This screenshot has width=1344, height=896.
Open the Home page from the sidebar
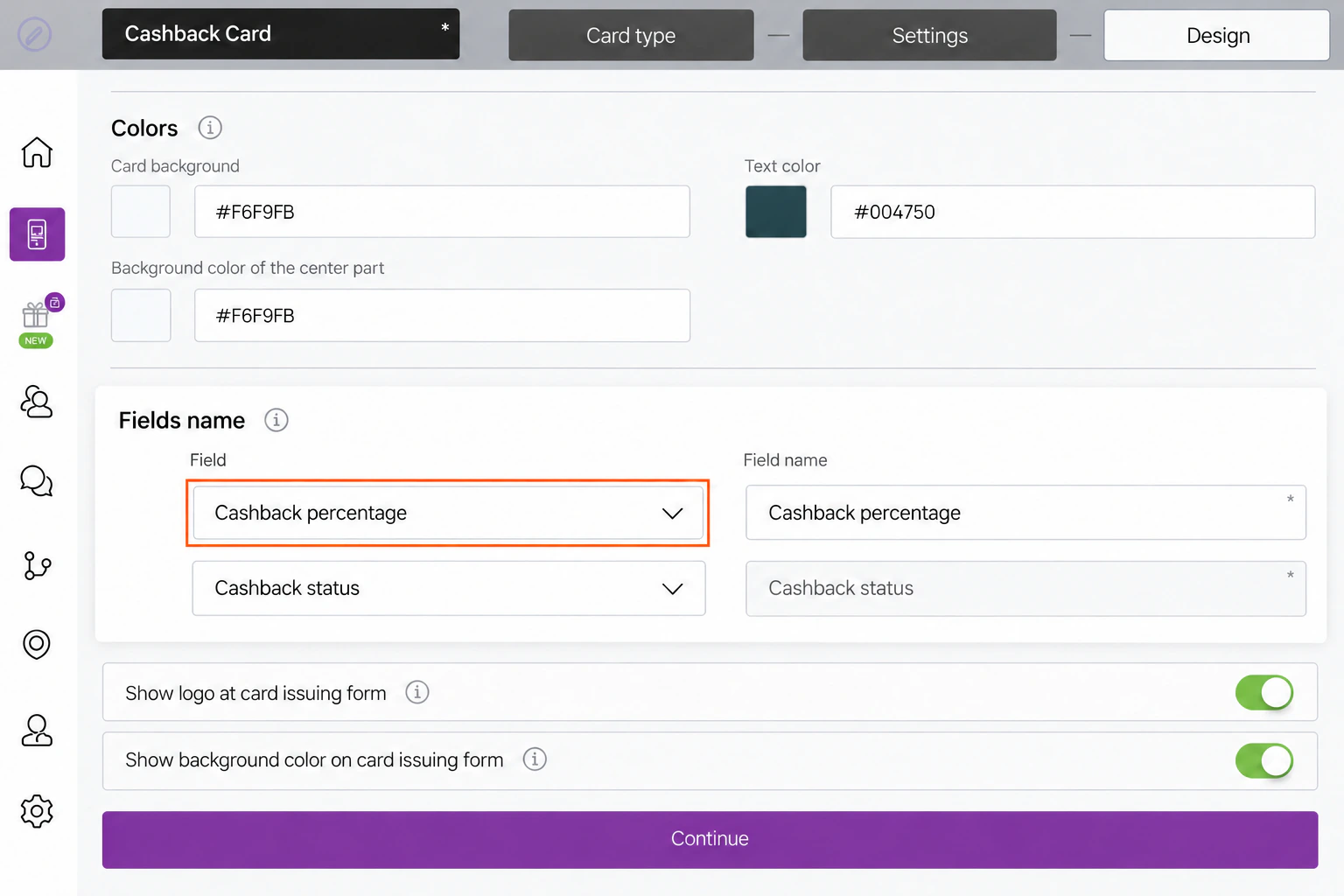(37, 152)
